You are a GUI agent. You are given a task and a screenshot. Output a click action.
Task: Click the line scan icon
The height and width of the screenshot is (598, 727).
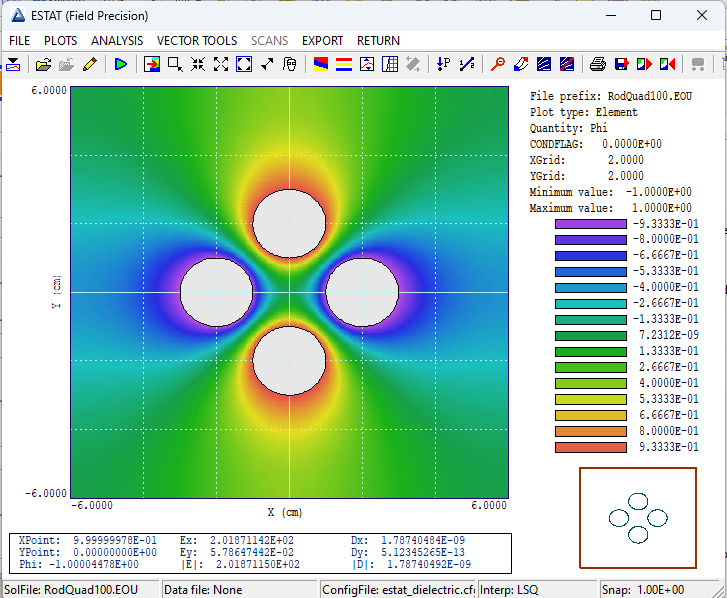click(466, 64)
